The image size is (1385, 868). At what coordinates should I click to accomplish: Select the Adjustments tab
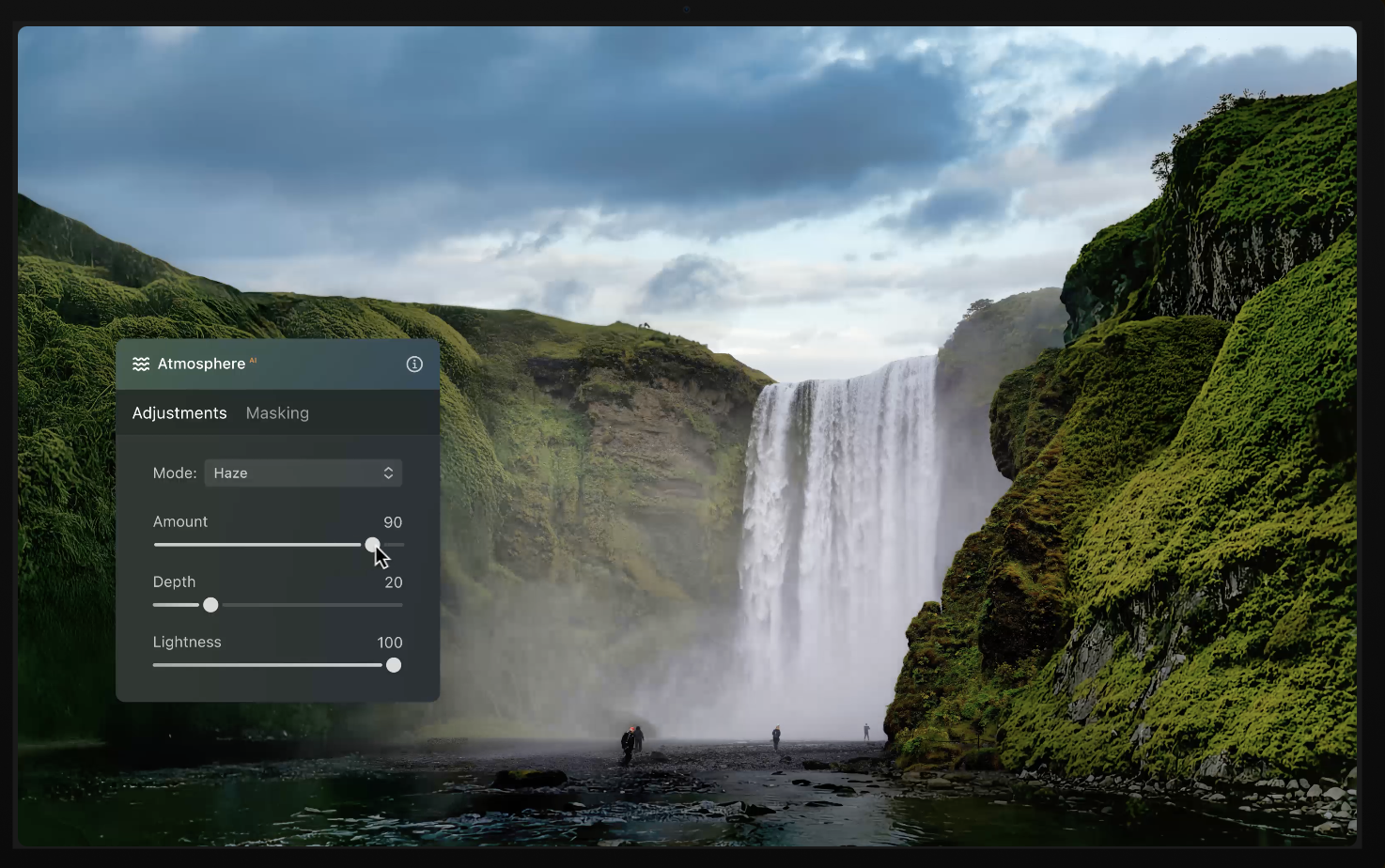click(x=179, y=413)
